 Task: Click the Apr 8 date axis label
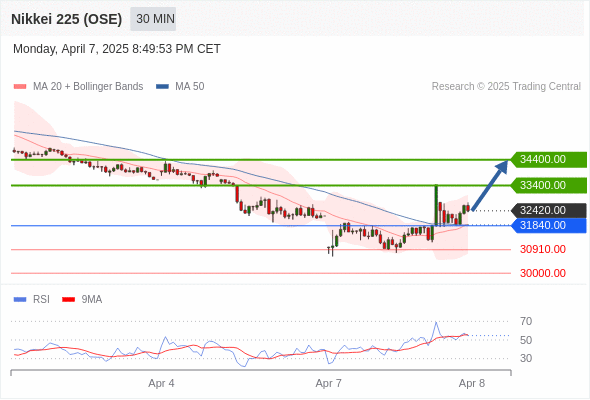pos(472,383)
